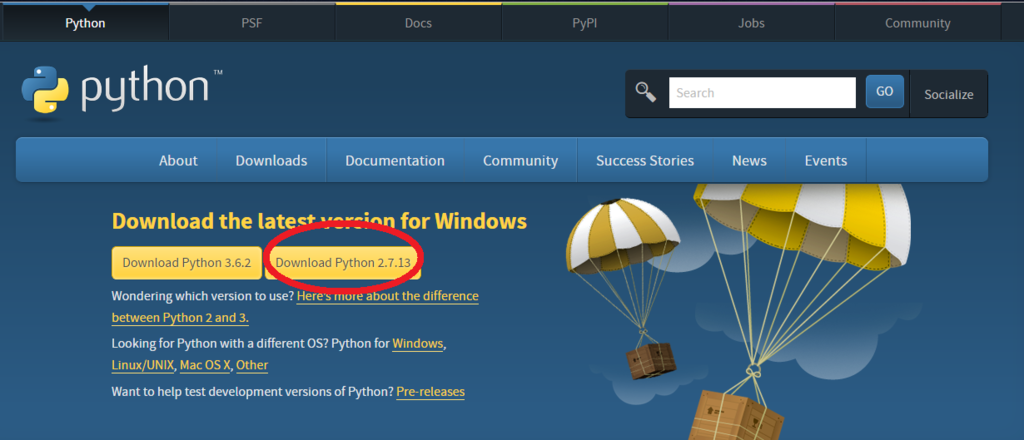
Task: Follow the Mac OS X link
Action: tap(205, 365)
